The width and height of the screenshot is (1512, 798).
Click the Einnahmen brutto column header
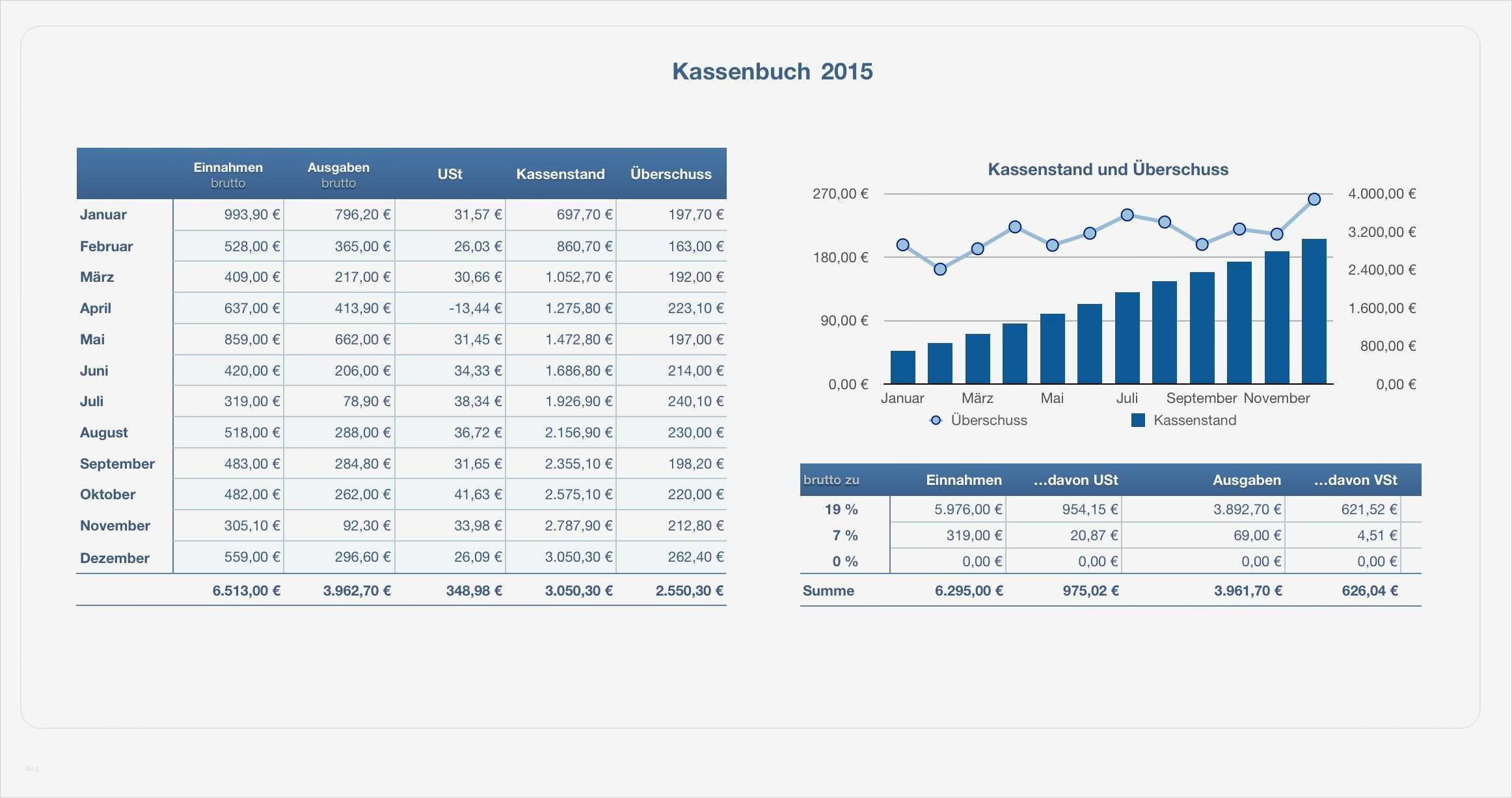[x=228, y=173]
